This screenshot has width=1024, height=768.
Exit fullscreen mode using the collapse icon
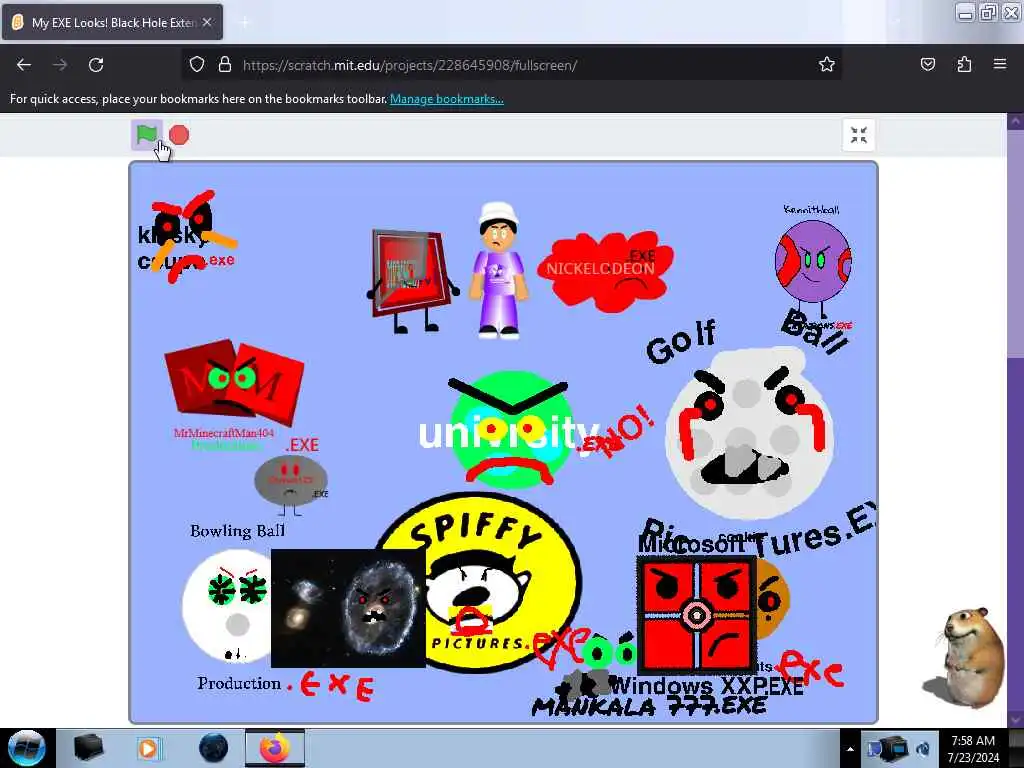tap(858, 135)
